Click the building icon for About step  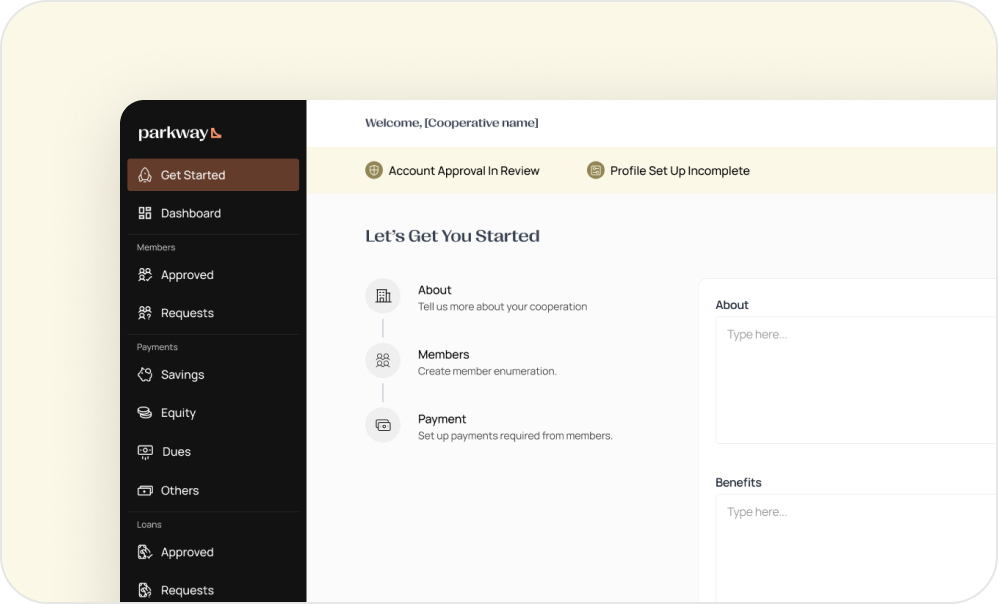coord(382,296)
